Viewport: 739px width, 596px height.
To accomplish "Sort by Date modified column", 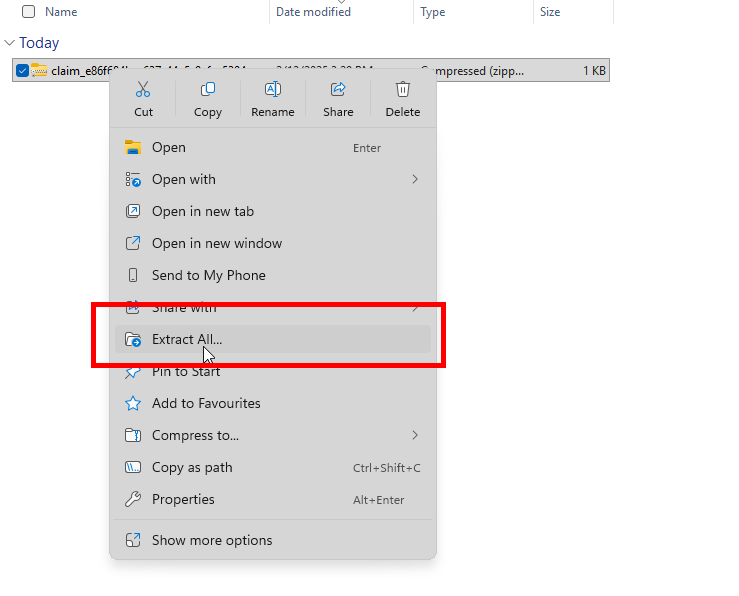I will pos(313,12).
